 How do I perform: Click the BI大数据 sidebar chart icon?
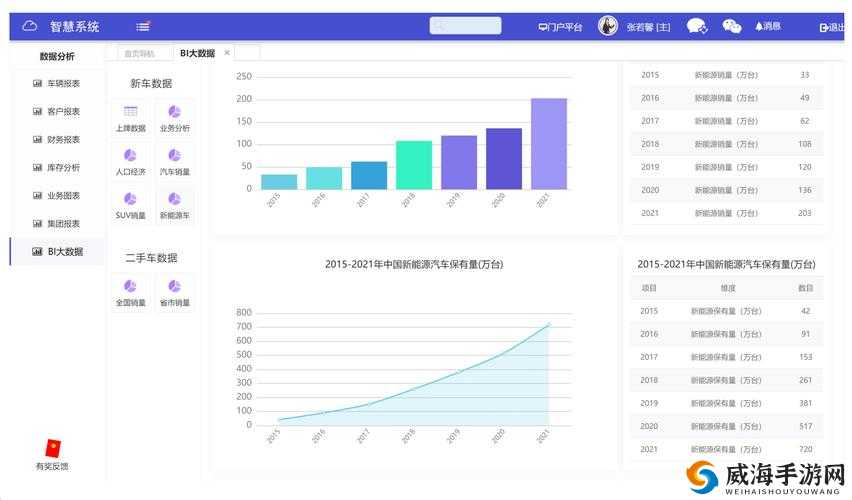(37, 252)
